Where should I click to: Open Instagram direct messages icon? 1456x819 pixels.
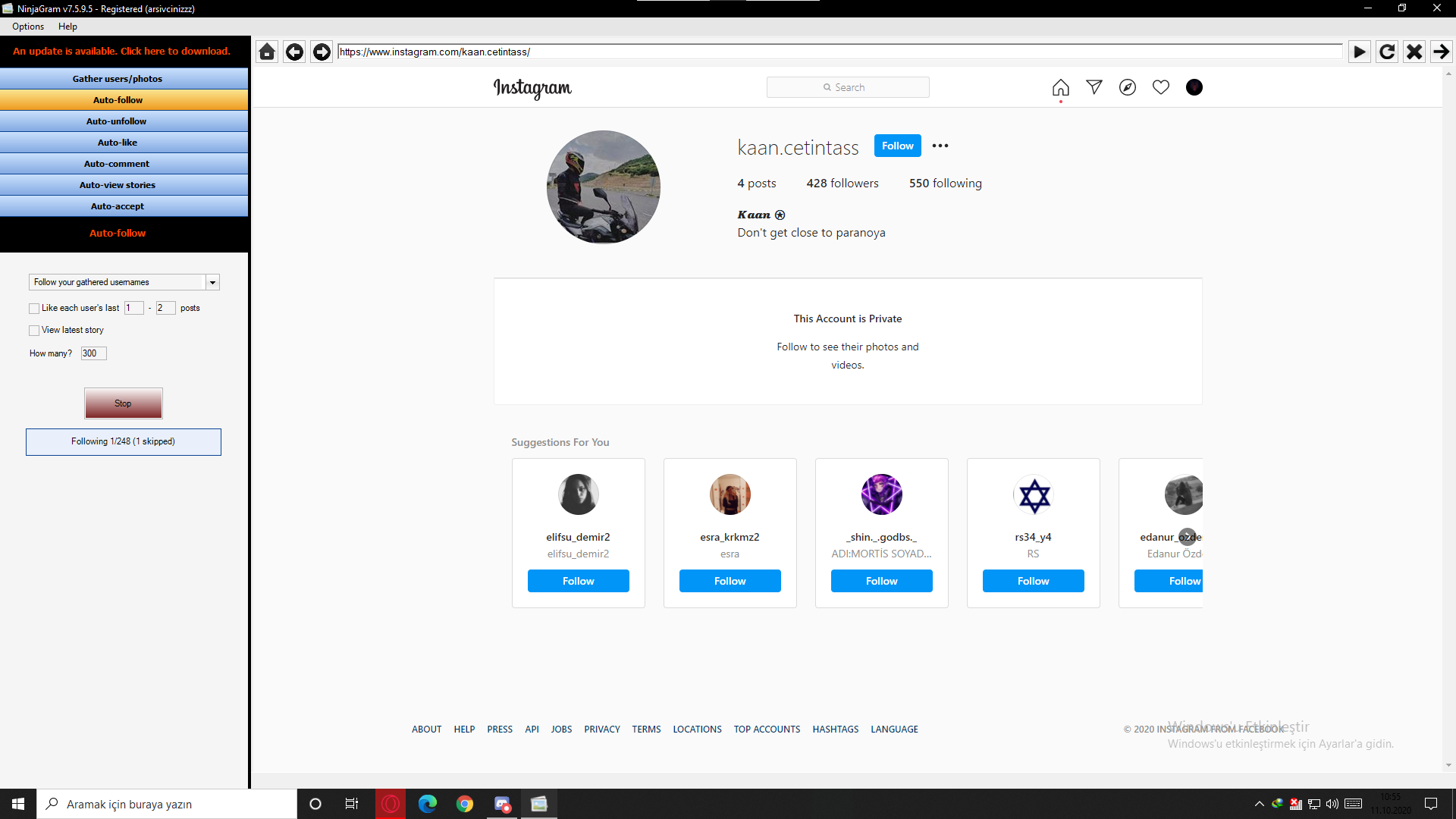click(1094, 87)
